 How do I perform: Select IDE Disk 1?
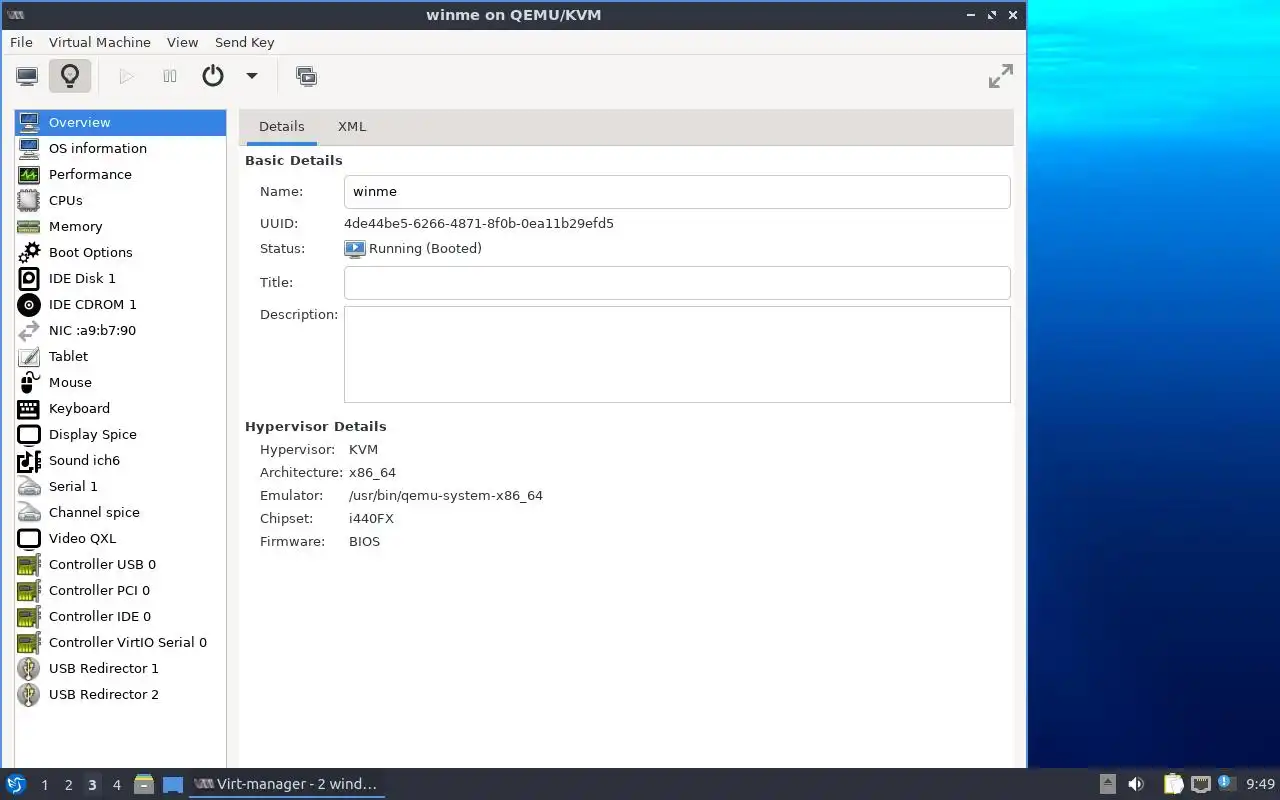pyautogui.click(x=120, y=278)
